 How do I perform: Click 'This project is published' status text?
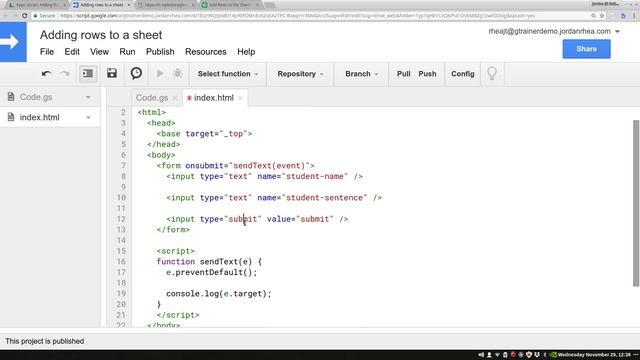tap(44, 341)
